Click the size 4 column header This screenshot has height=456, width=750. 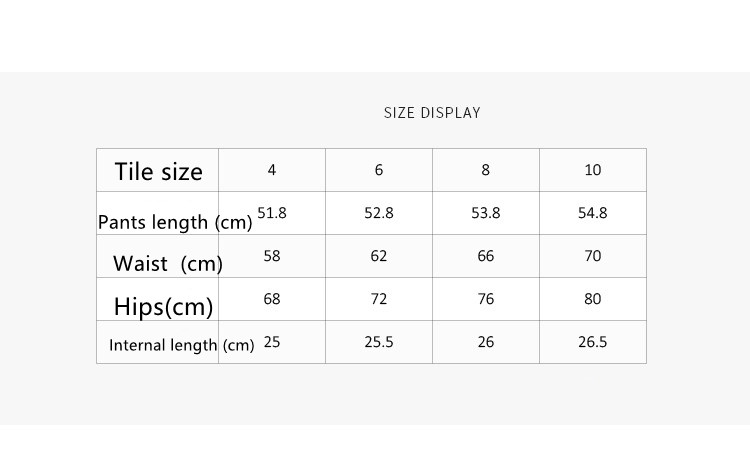[x=272, y=170]
